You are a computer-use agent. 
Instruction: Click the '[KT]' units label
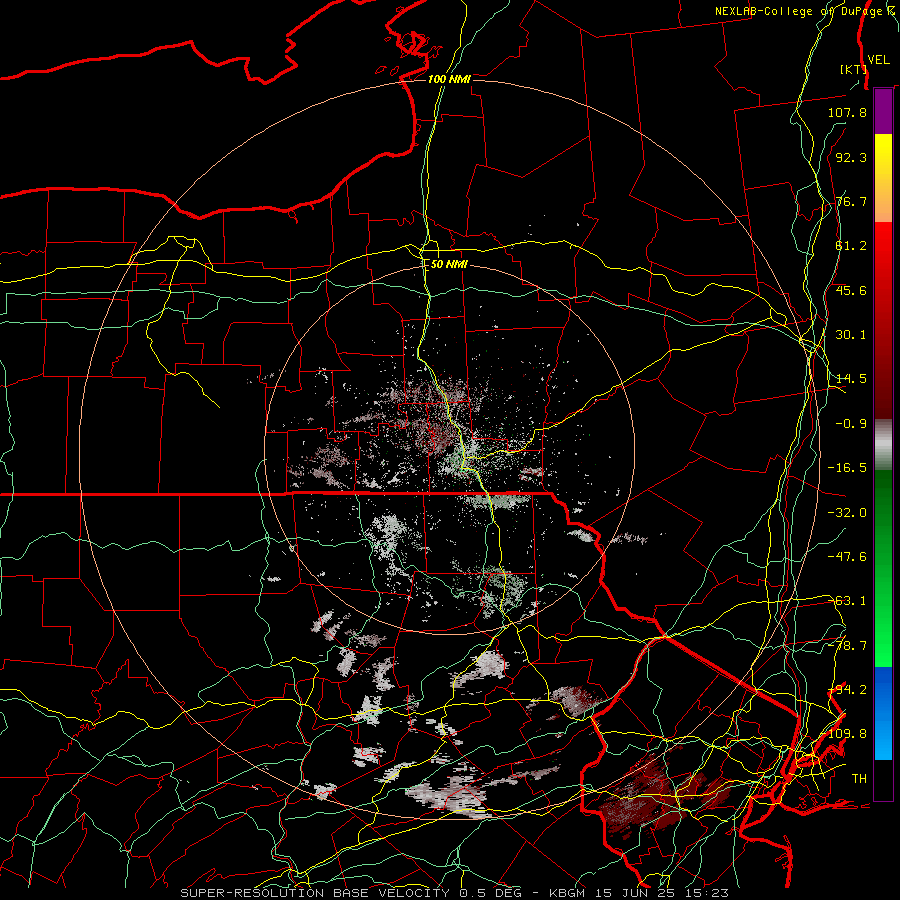[x=853, y=69]
